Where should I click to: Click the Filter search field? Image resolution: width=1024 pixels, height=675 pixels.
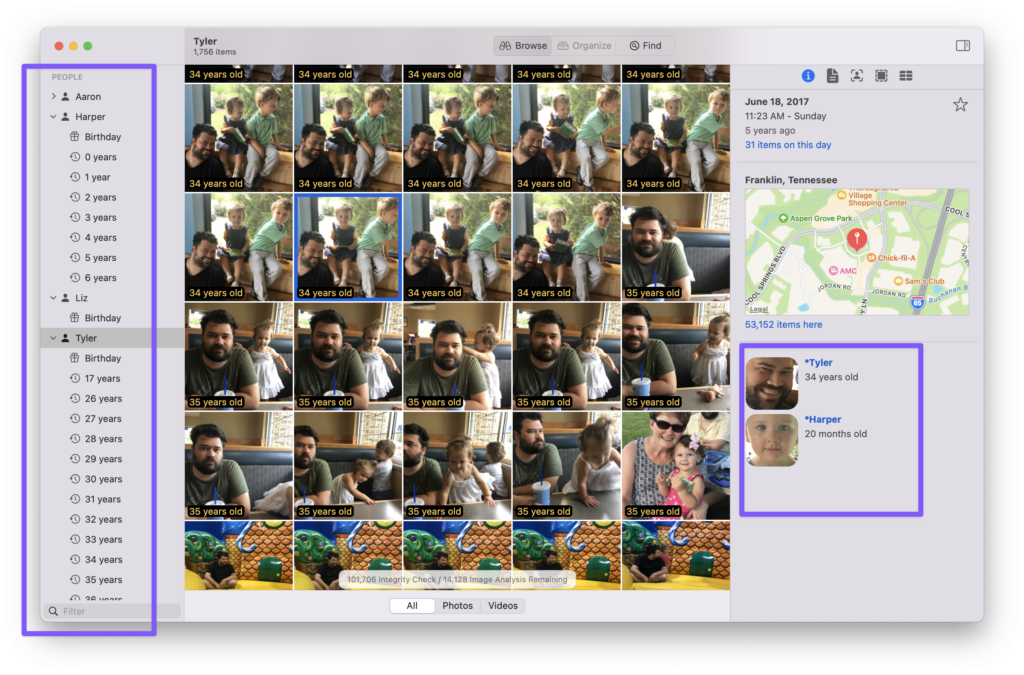click(112, 611)
